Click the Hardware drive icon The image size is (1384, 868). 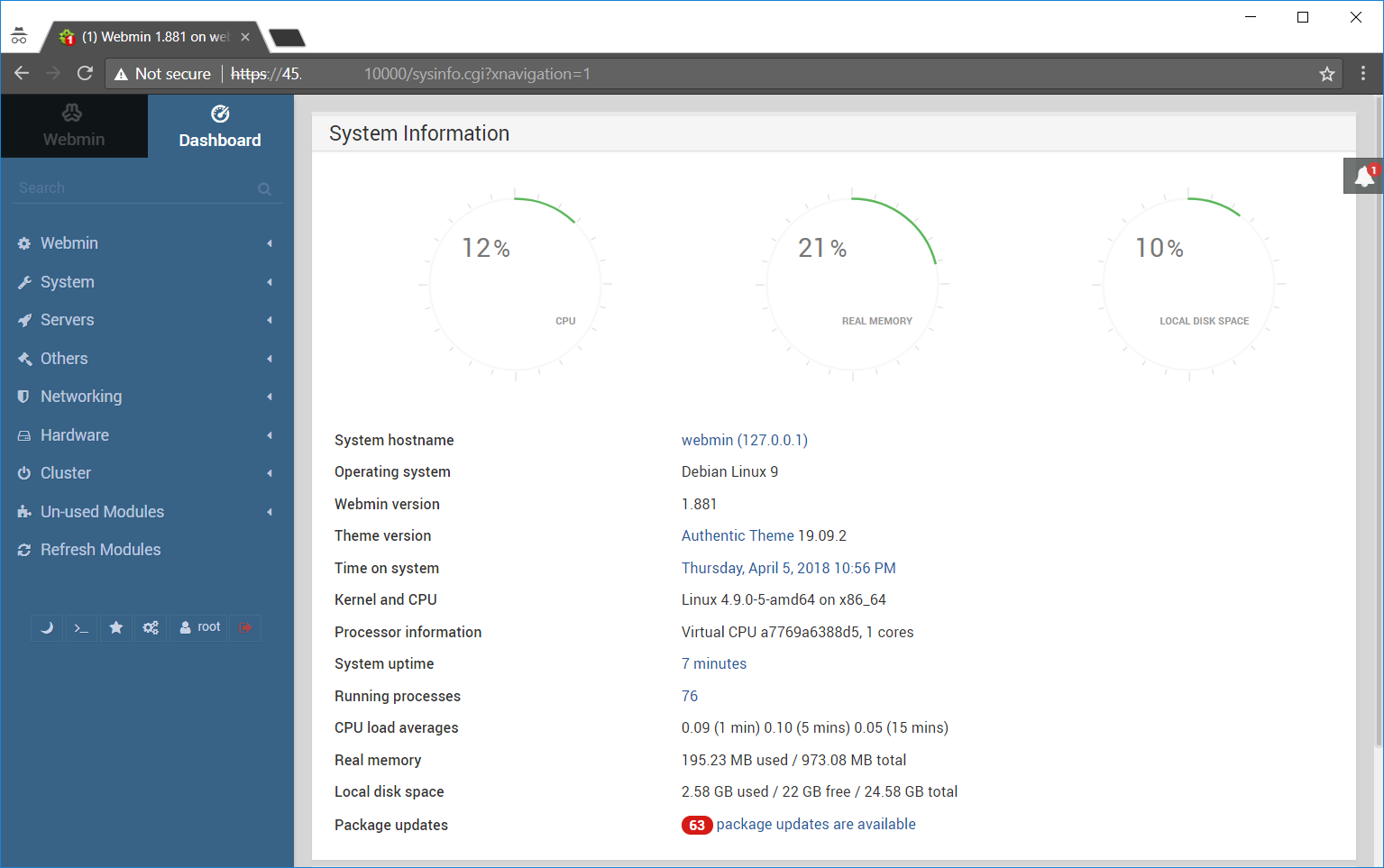(x=24, y=435)
